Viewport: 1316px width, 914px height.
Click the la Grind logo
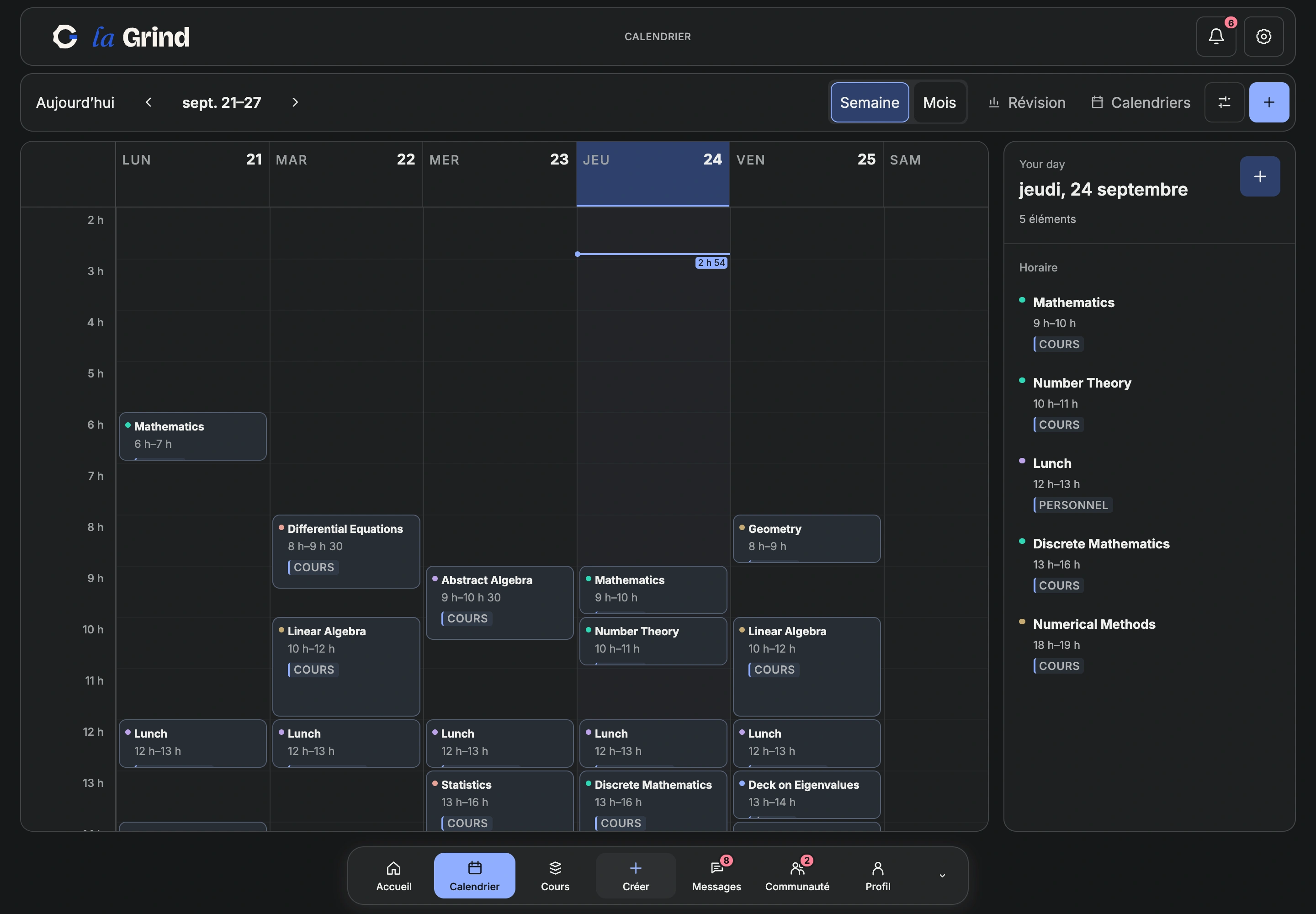[x=121, y=37]
